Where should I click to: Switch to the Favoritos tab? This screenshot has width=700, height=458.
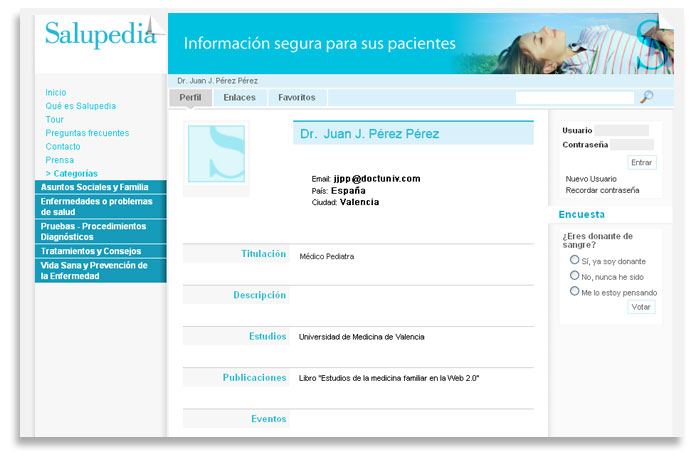point(297,98)
